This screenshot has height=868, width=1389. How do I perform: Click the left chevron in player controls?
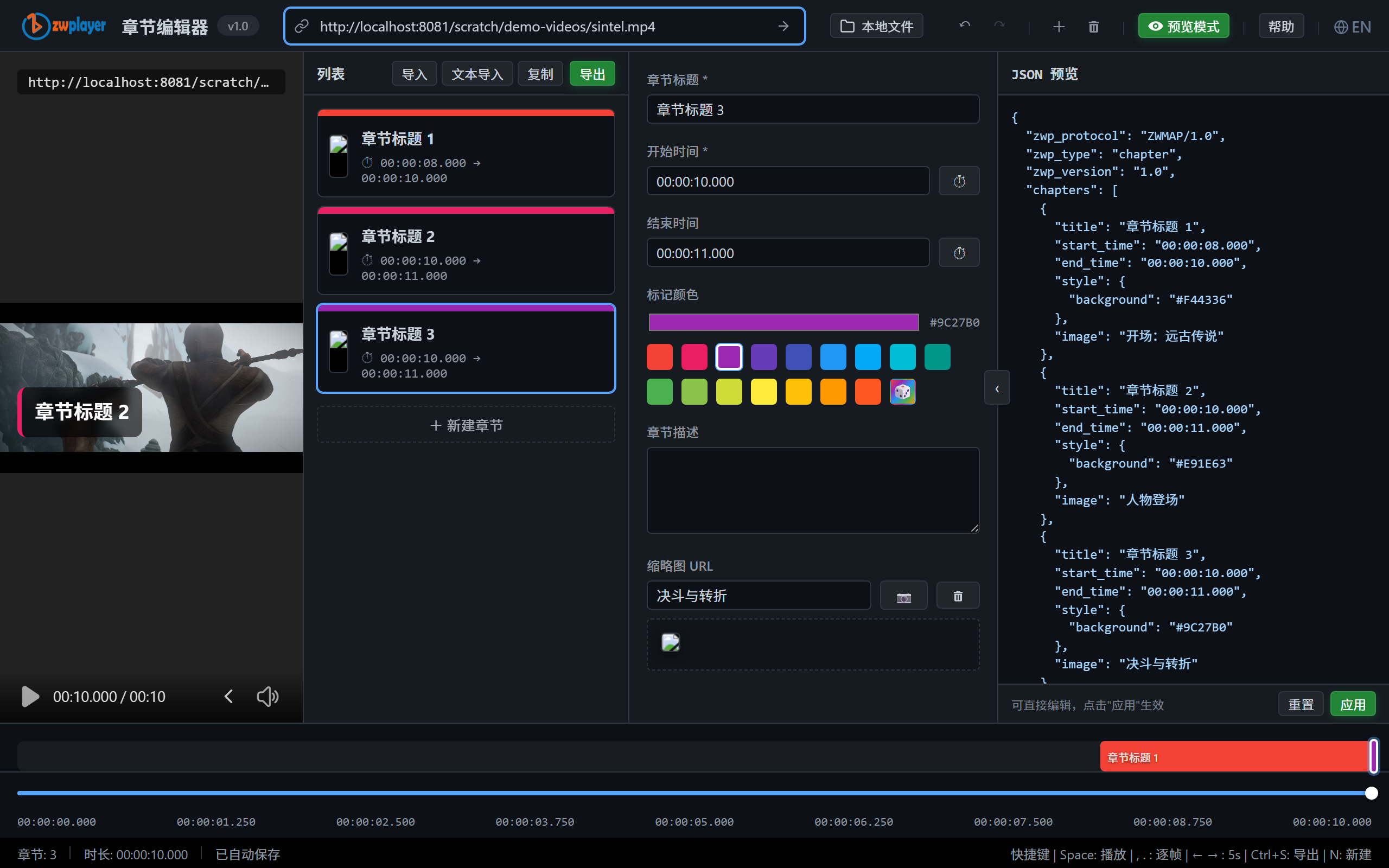[228, 697]
